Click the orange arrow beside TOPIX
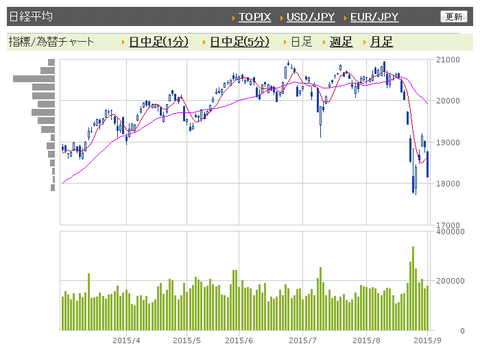Screen dimensions: 480x361 [x=234, y=18]
